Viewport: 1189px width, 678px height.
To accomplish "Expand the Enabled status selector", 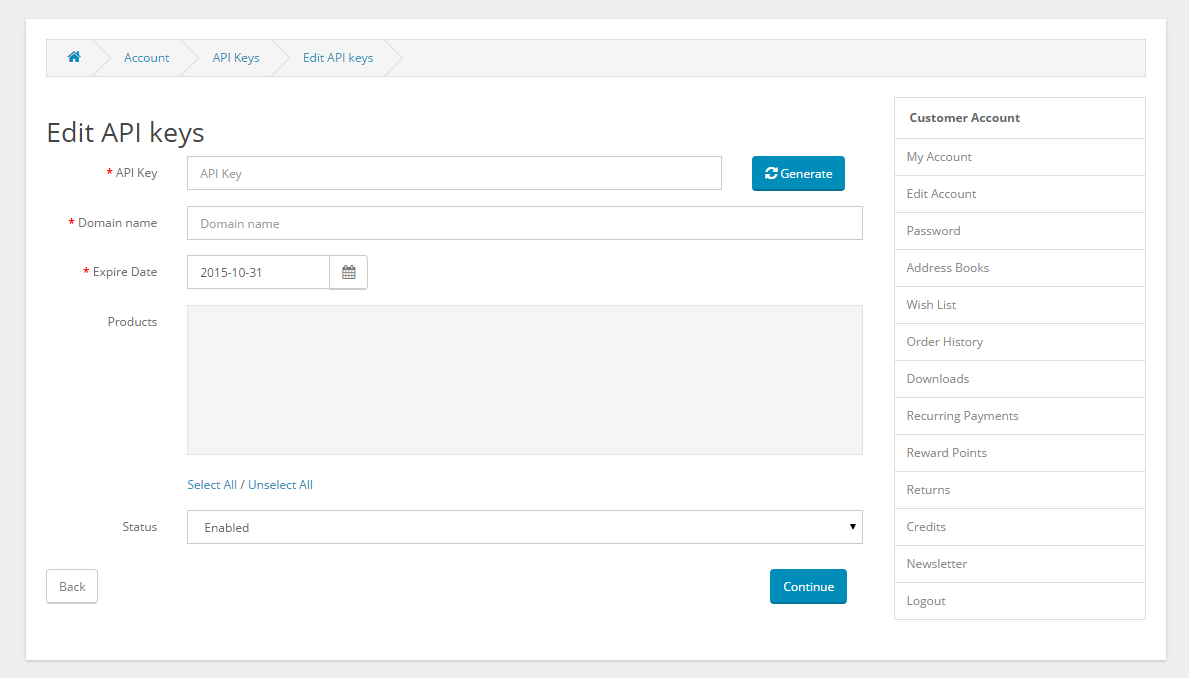I will tap(524, 527).
